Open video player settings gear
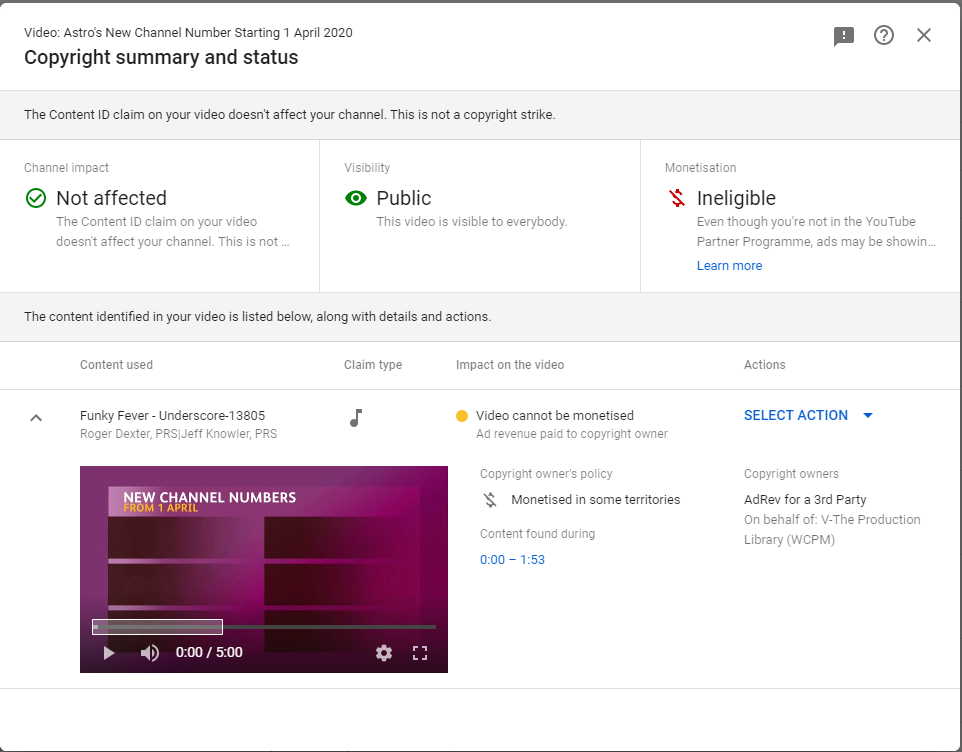The width and height of the screenshot is (962, 752). pos(384,653)
